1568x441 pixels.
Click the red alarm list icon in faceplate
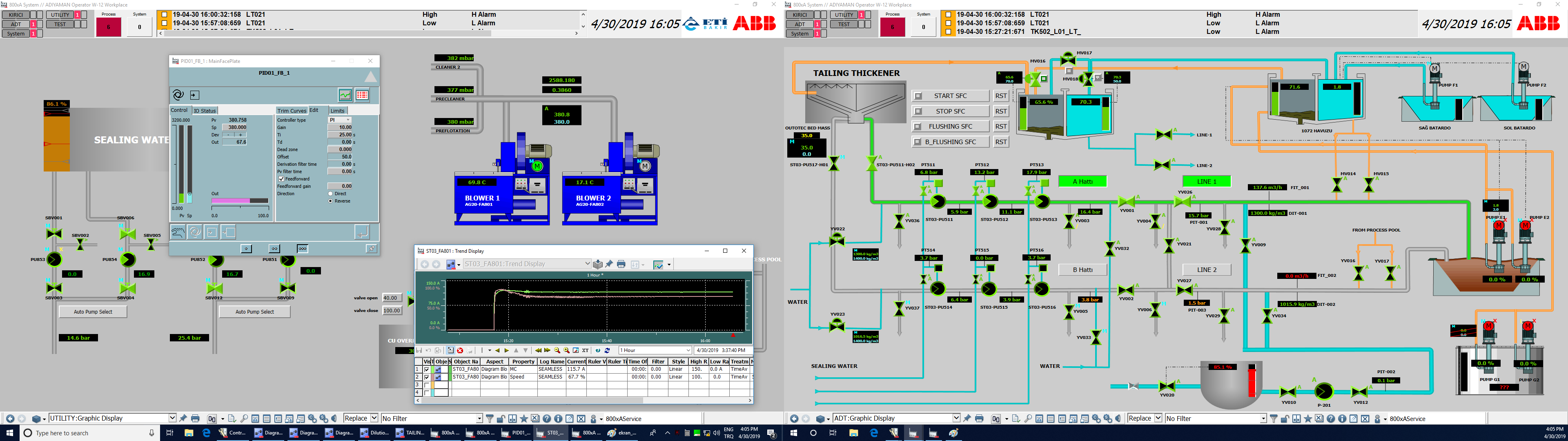tap(362, 95)
